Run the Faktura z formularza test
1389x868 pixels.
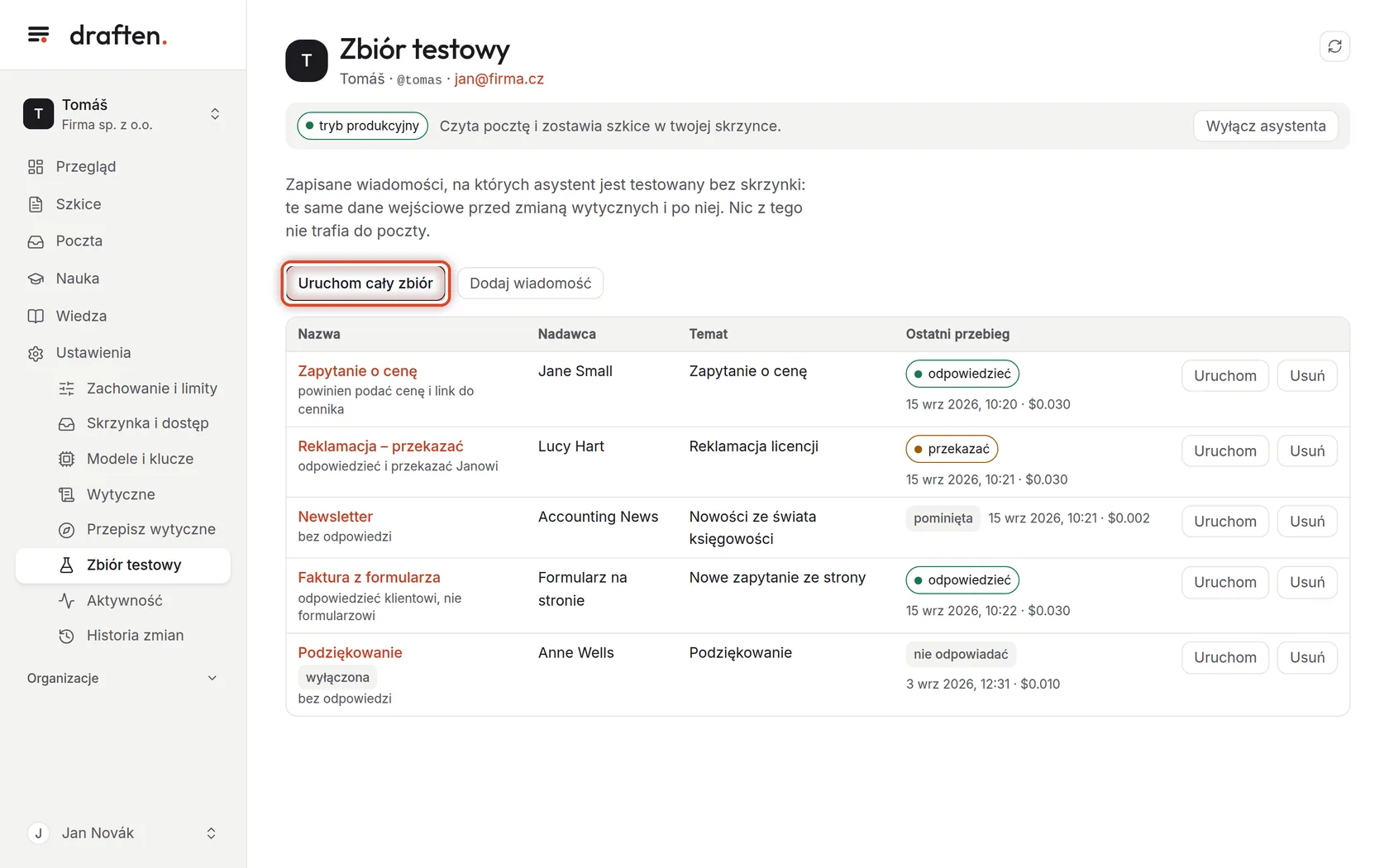[x=1224, y=583]
